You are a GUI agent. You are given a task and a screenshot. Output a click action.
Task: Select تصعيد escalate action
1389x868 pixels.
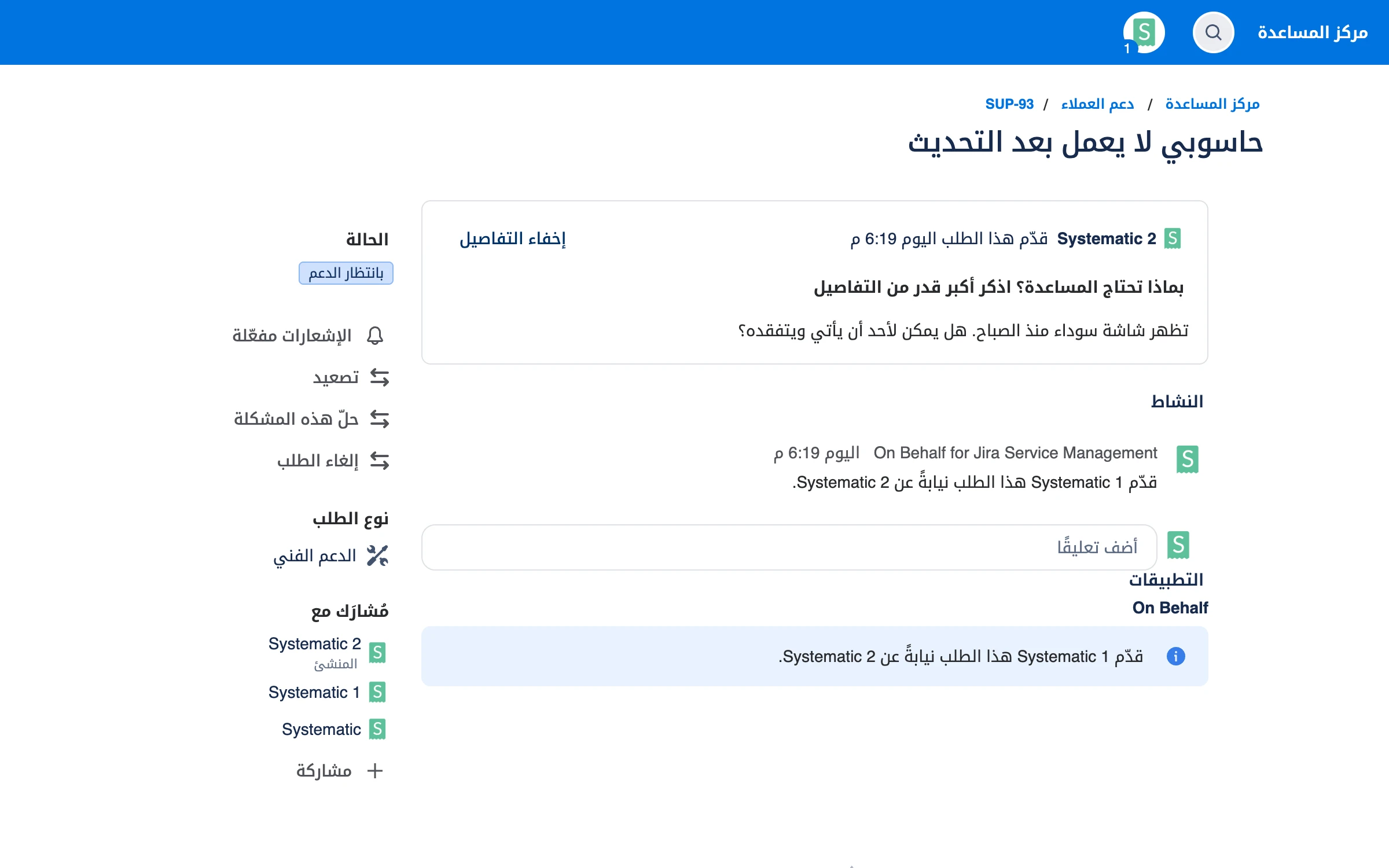coord(351,377)
